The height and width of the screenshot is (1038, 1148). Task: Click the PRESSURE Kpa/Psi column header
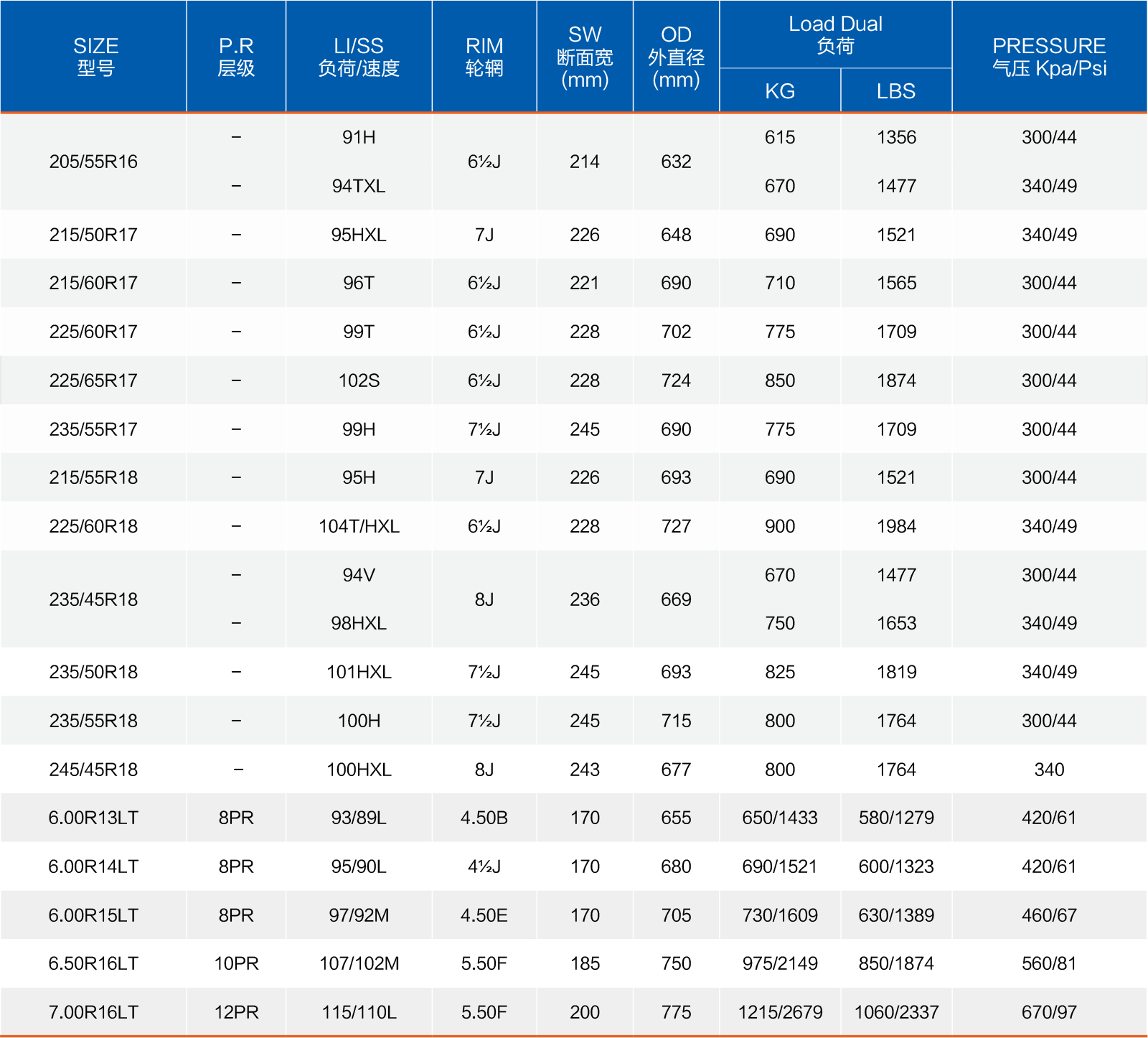(1049, 57)
